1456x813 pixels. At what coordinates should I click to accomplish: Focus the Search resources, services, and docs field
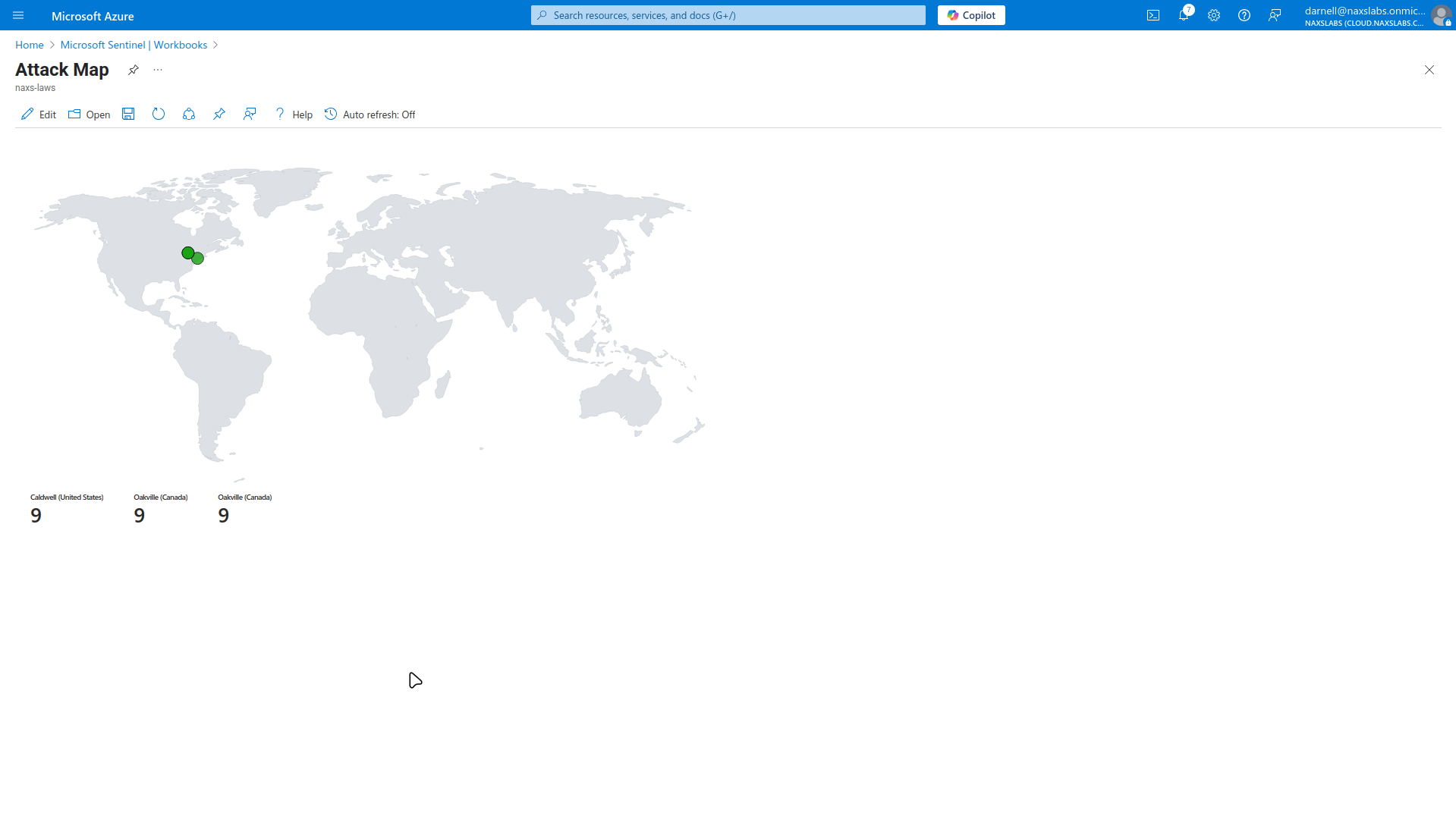click(x=728, y=15)
